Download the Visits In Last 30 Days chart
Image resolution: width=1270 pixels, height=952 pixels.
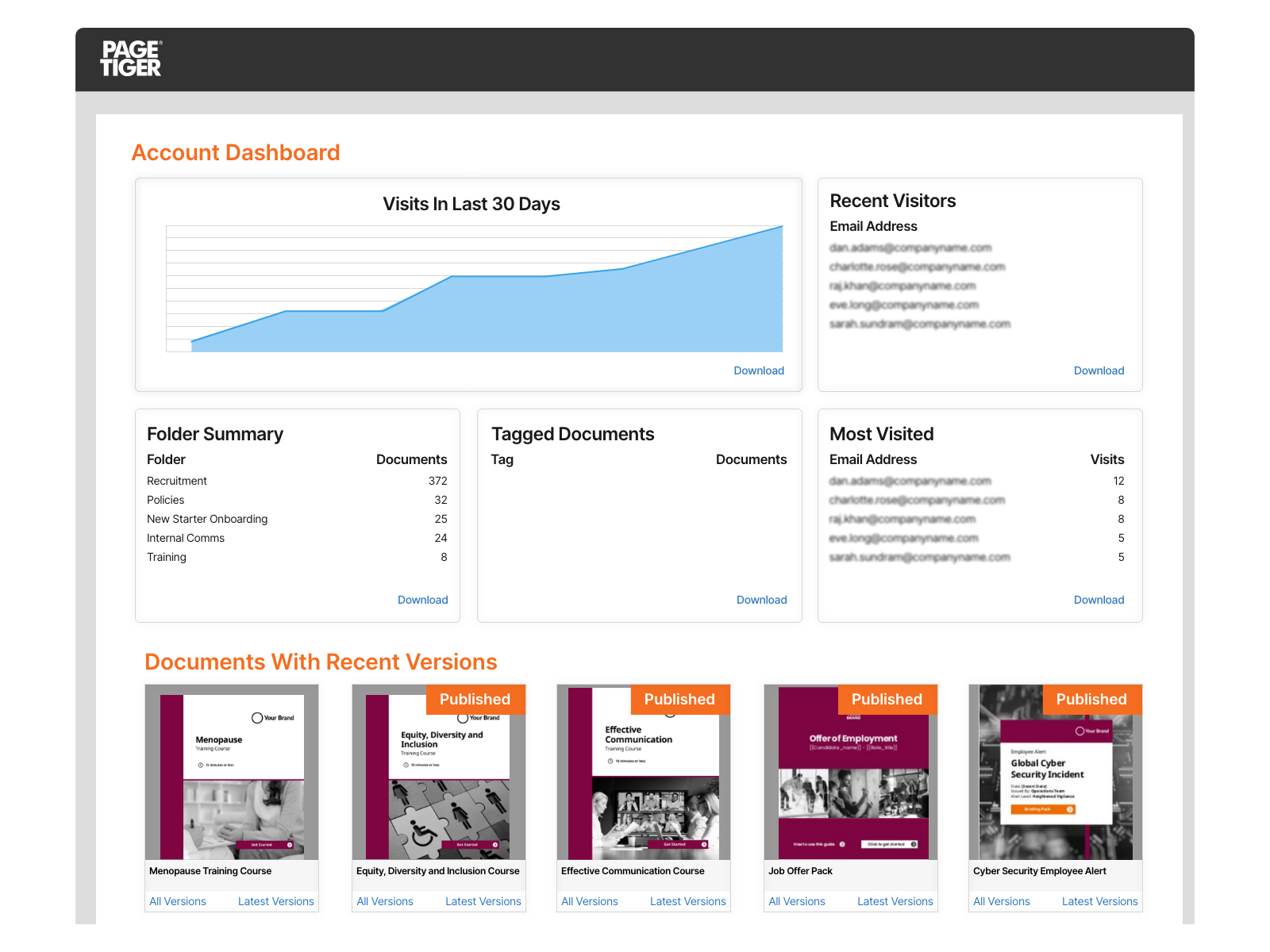759,370
